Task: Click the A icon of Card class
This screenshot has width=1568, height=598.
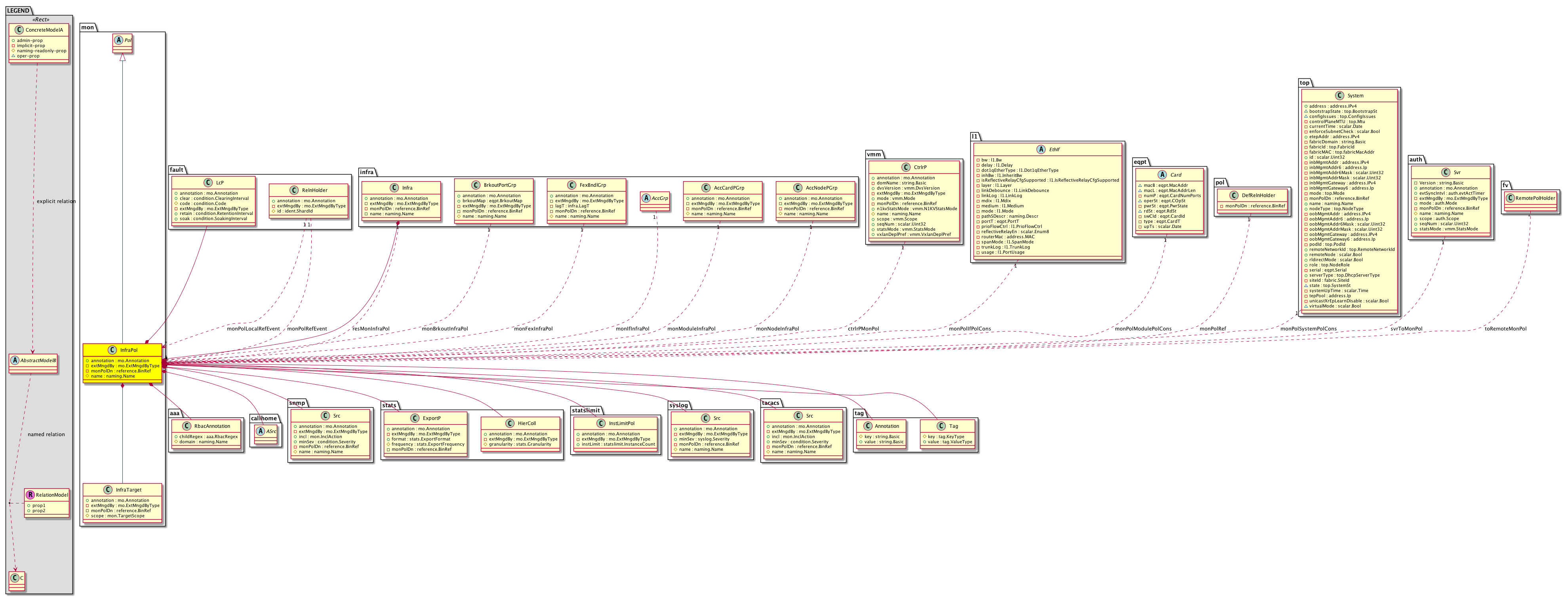Action: click(1162, 175)
